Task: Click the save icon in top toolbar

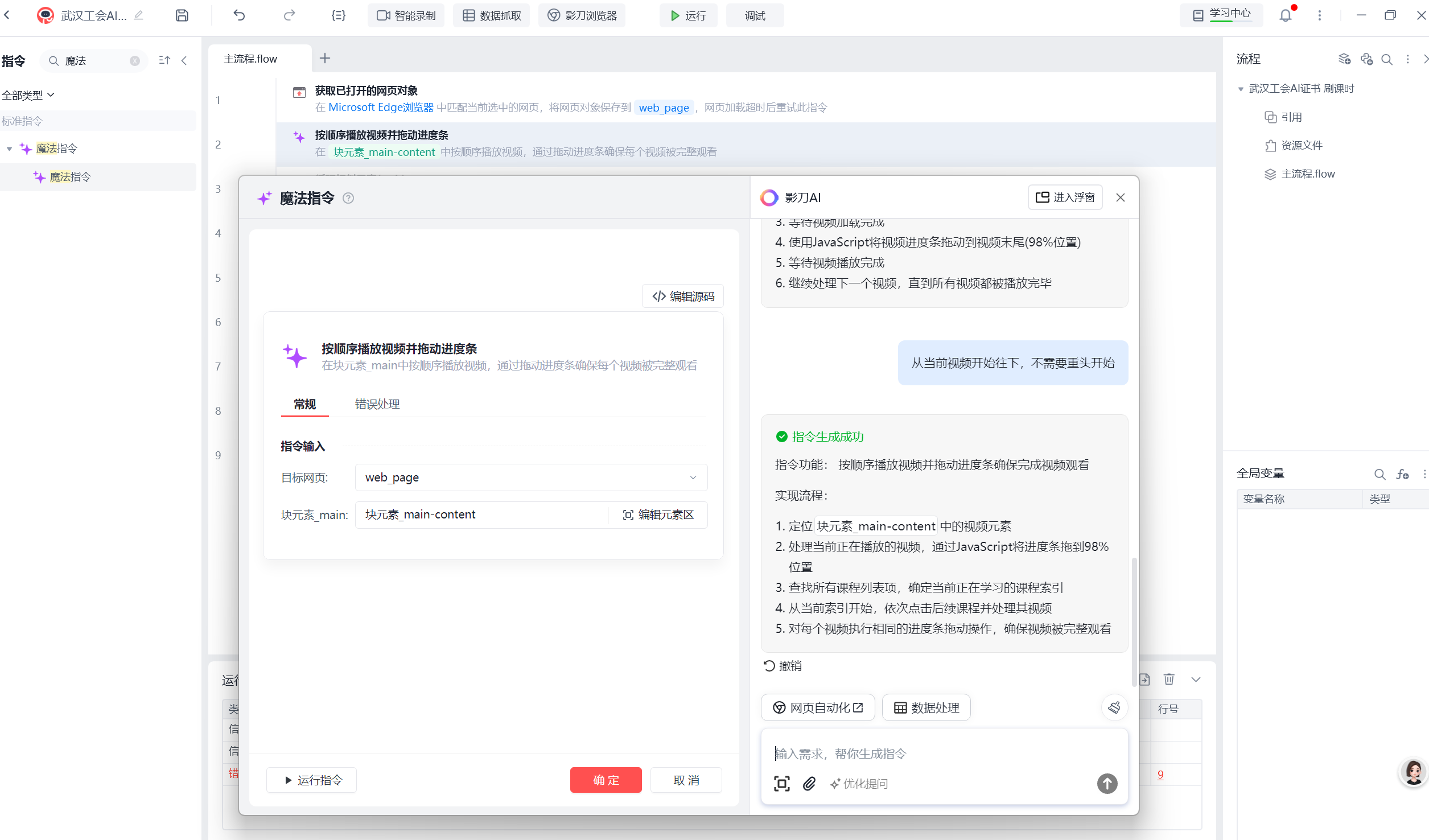Action: click(x=182, y=15)
